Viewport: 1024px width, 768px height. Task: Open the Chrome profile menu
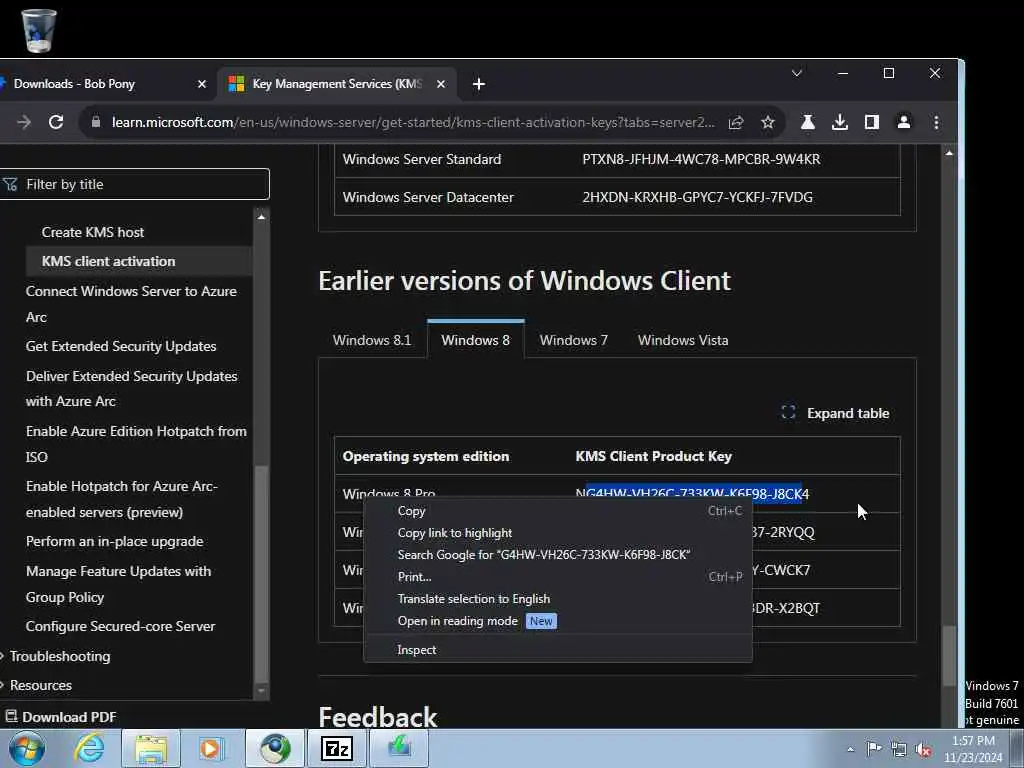point(904,122)
